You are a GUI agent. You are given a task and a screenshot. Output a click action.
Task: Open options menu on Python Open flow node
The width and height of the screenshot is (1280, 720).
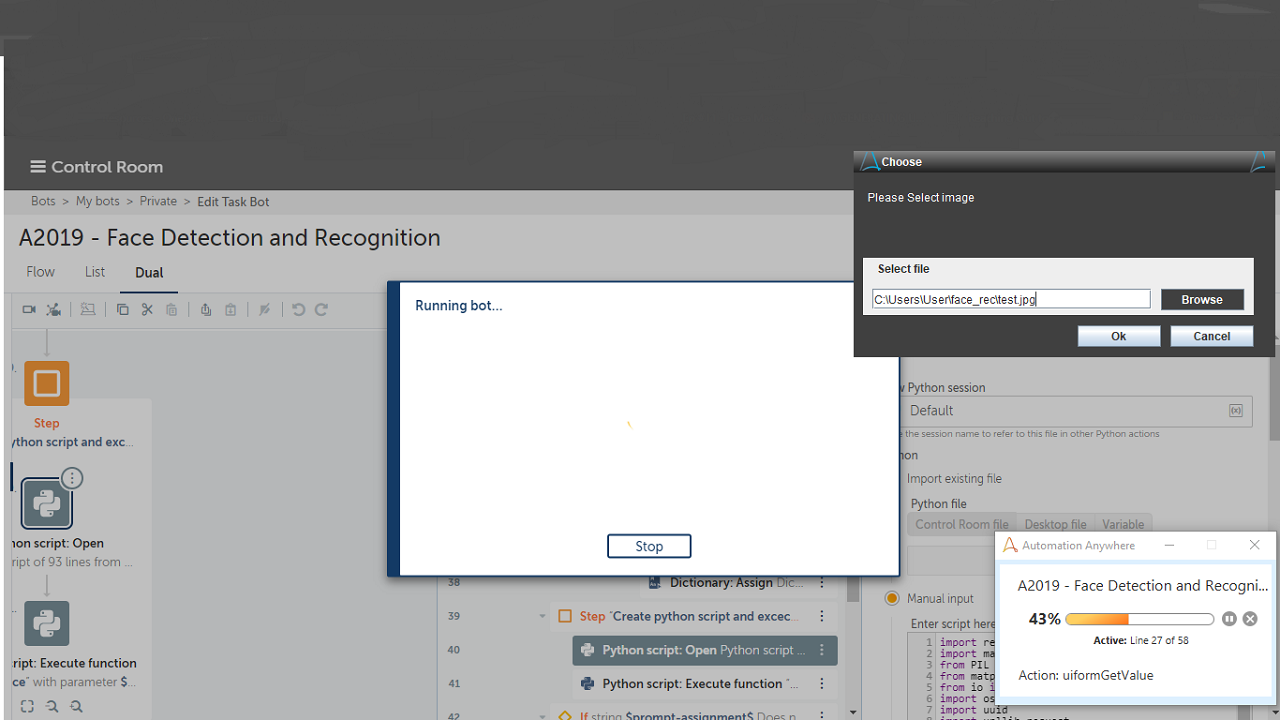(x=72, y=478)
